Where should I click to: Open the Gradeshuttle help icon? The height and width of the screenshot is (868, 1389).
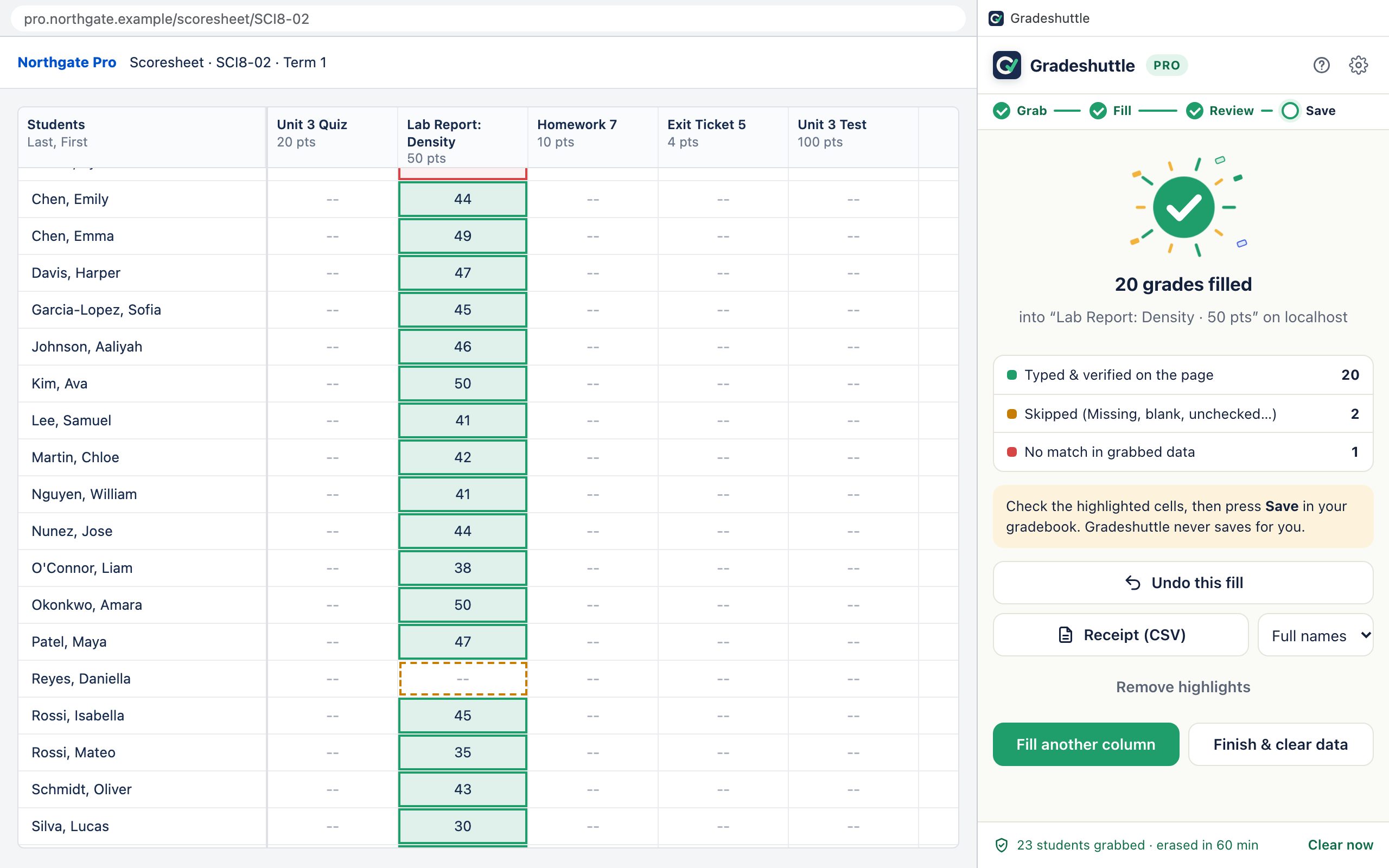coord(1321,66)
